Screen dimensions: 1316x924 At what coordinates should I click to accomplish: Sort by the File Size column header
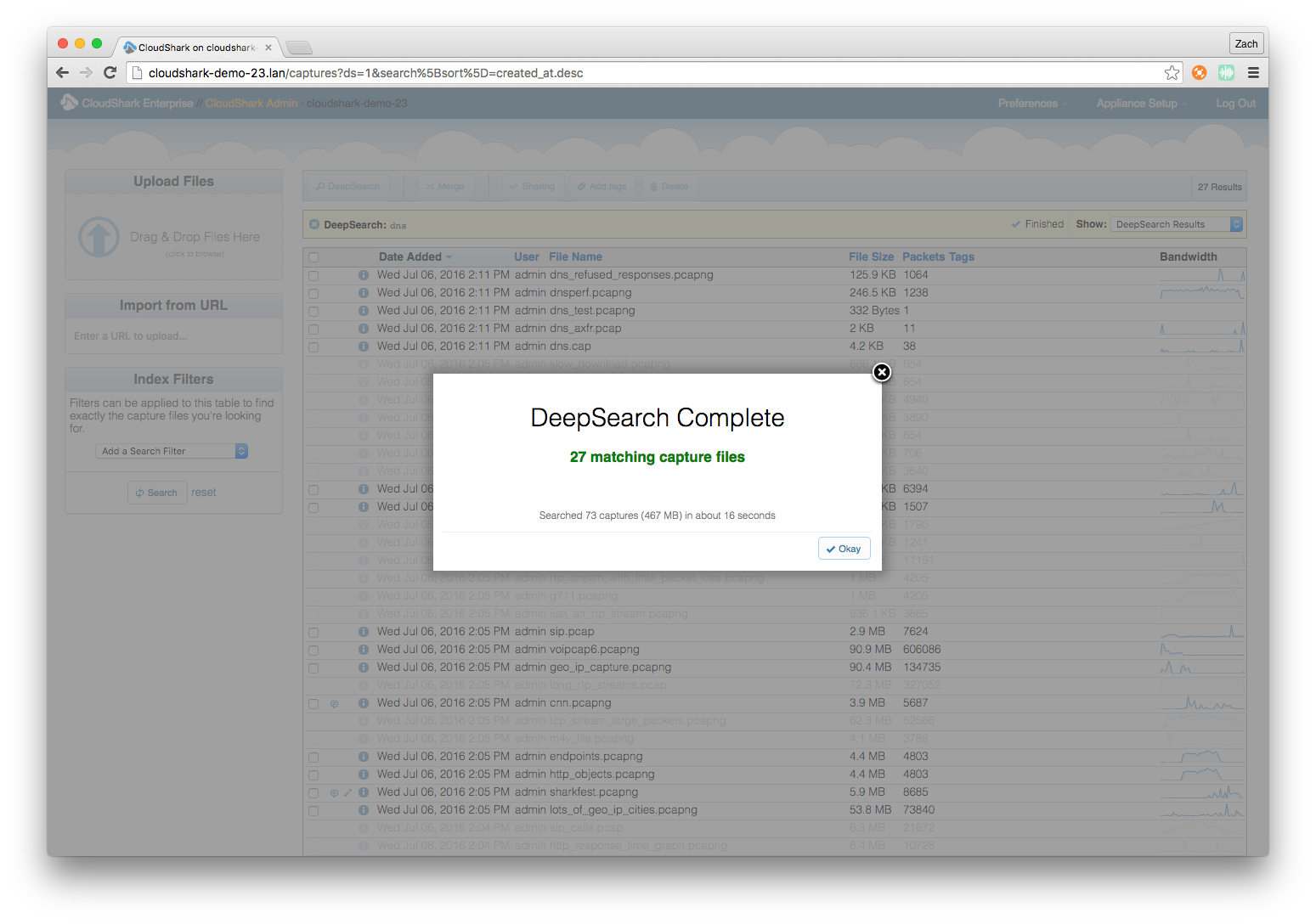tap(871, 256)
